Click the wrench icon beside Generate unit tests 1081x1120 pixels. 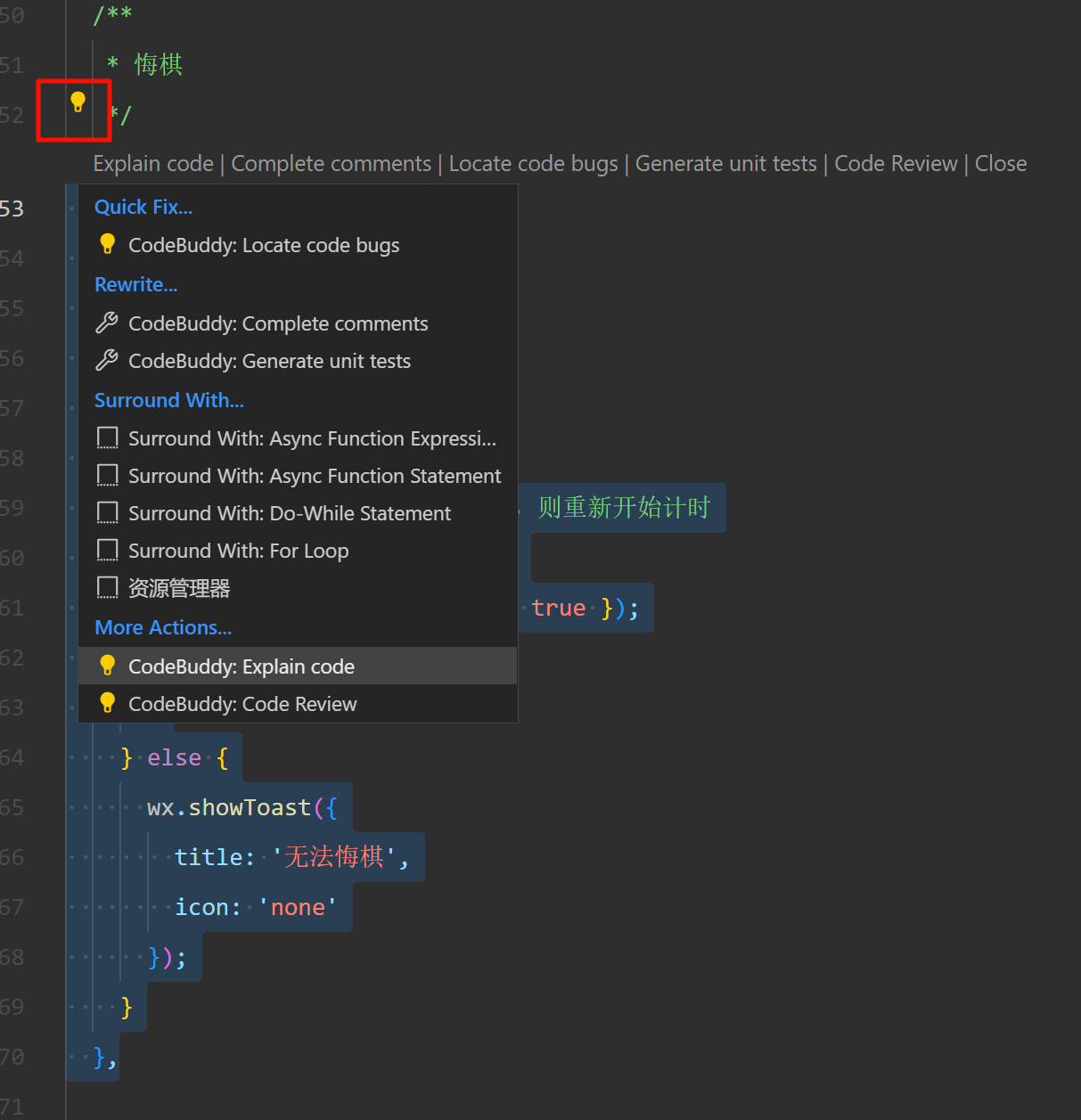107,360
